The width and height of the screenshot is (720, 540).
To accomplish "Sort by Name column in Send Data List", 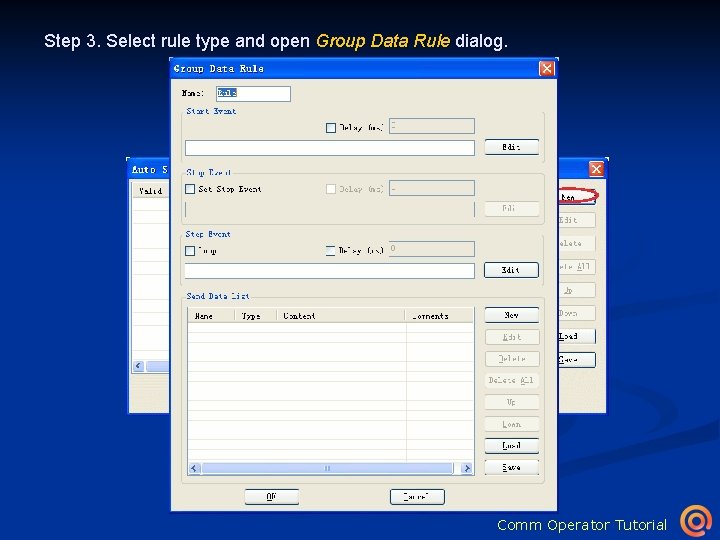I will (211, 316).
